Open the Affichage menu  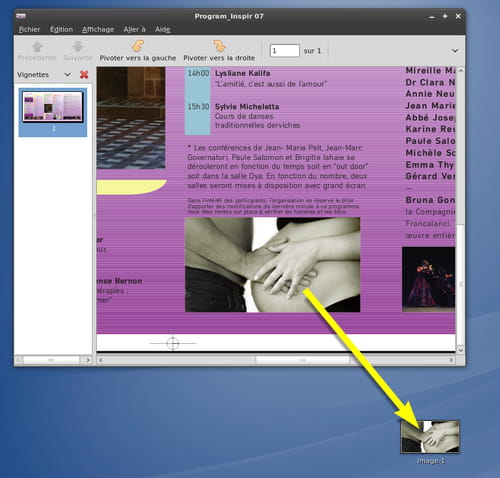[x=98, y=29]
